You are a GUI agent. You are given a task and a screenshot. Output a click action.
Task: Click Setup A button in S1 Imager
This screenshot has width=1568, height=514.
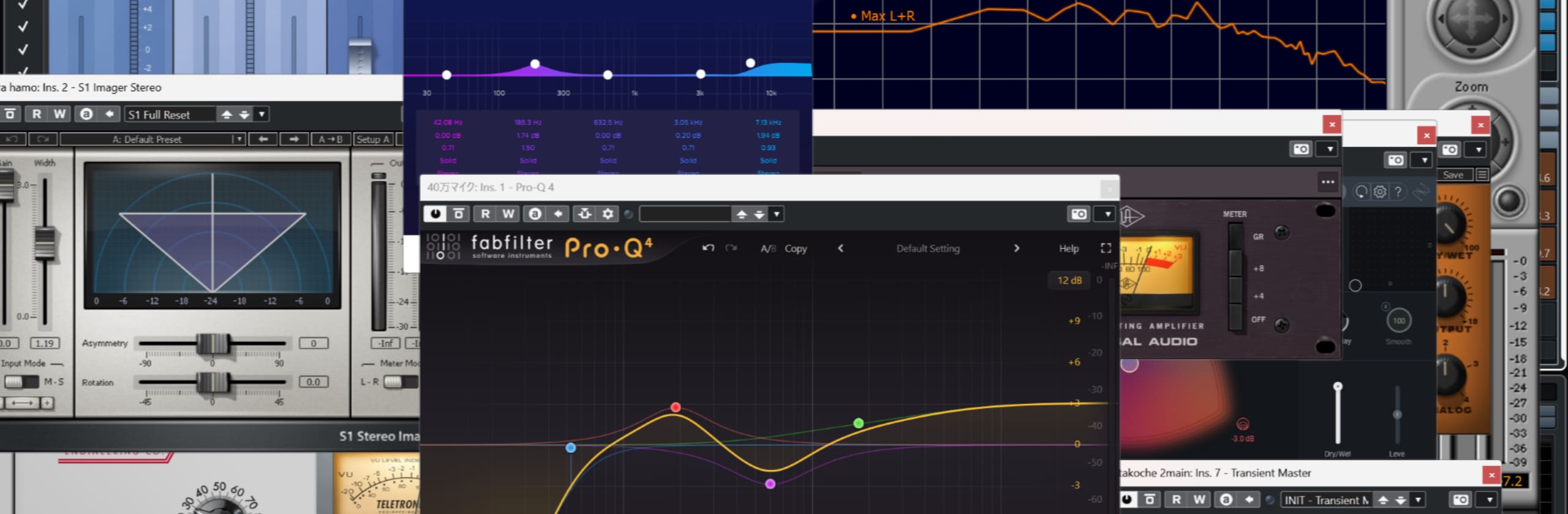373,140
